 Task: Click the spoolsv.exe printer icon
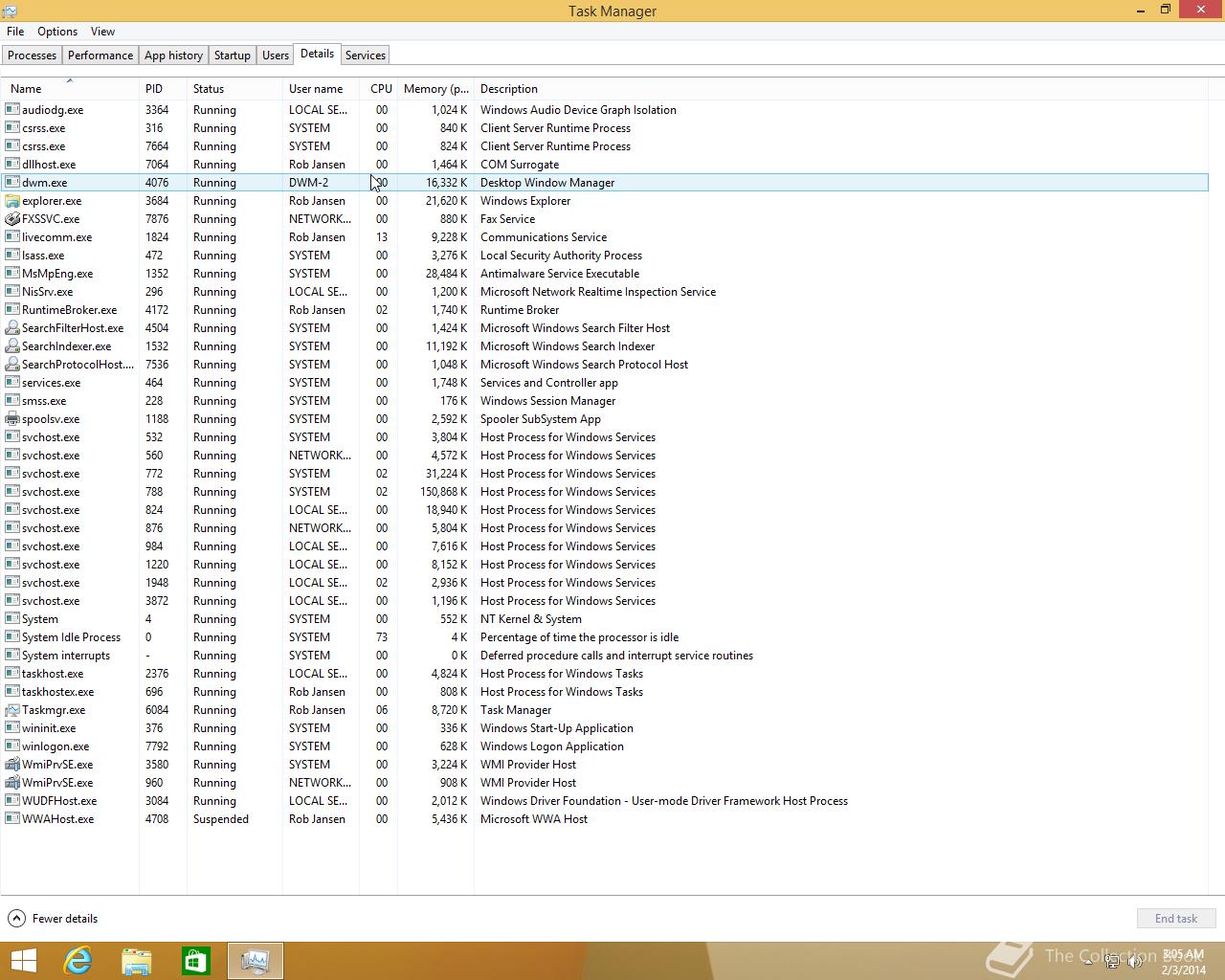[12, 419]
